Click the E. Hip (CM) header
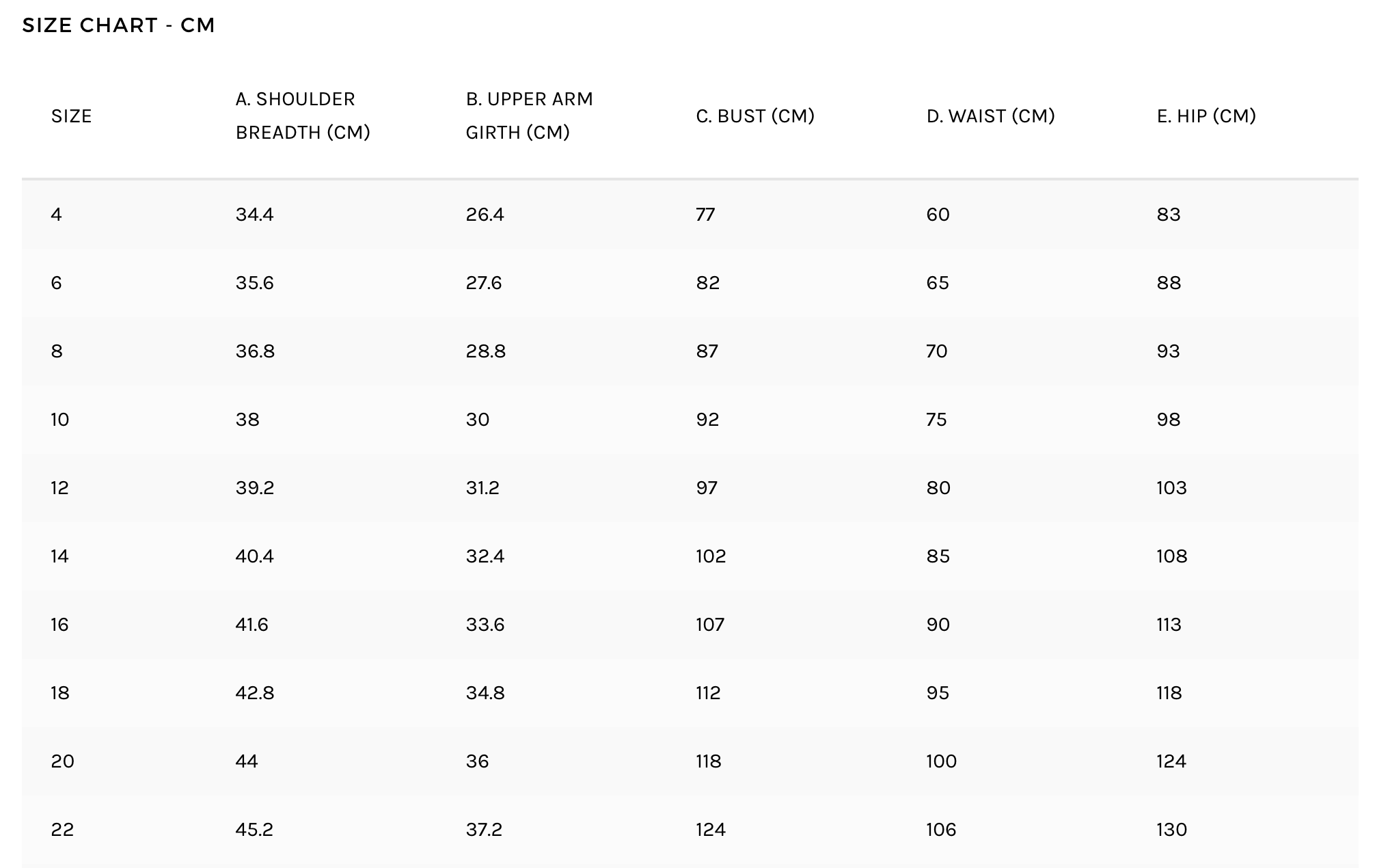 pyautogui.click(x=1206, y=116)
